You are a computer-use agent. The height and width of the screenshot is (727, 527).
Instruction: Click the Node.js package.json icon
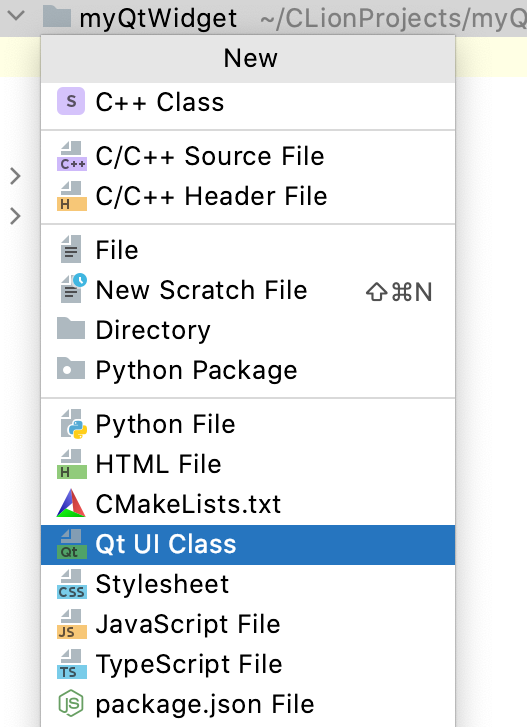point(71,704)
